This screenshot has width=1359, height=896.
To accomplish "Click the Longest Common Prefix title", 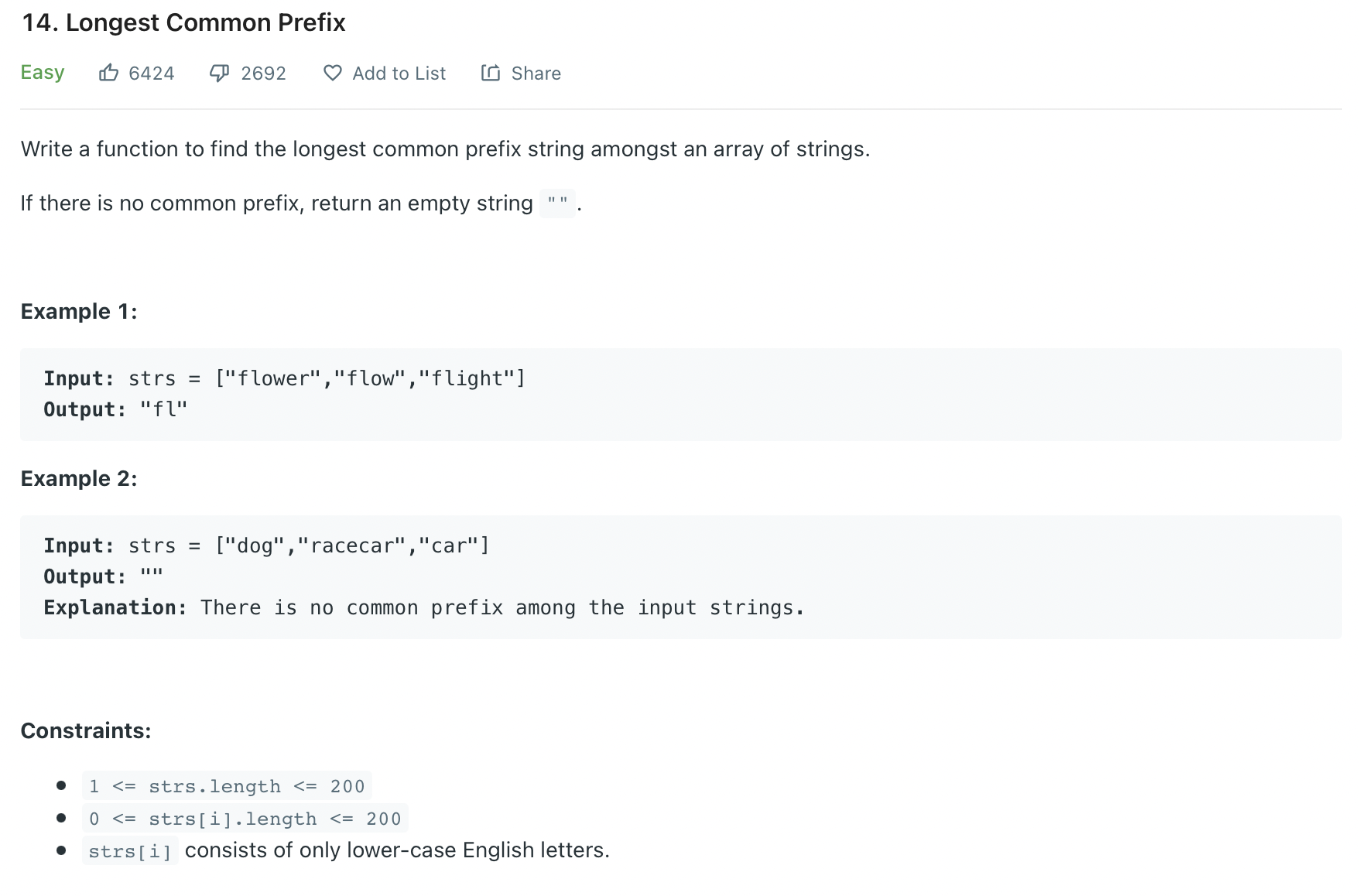I will click(183, 22).
